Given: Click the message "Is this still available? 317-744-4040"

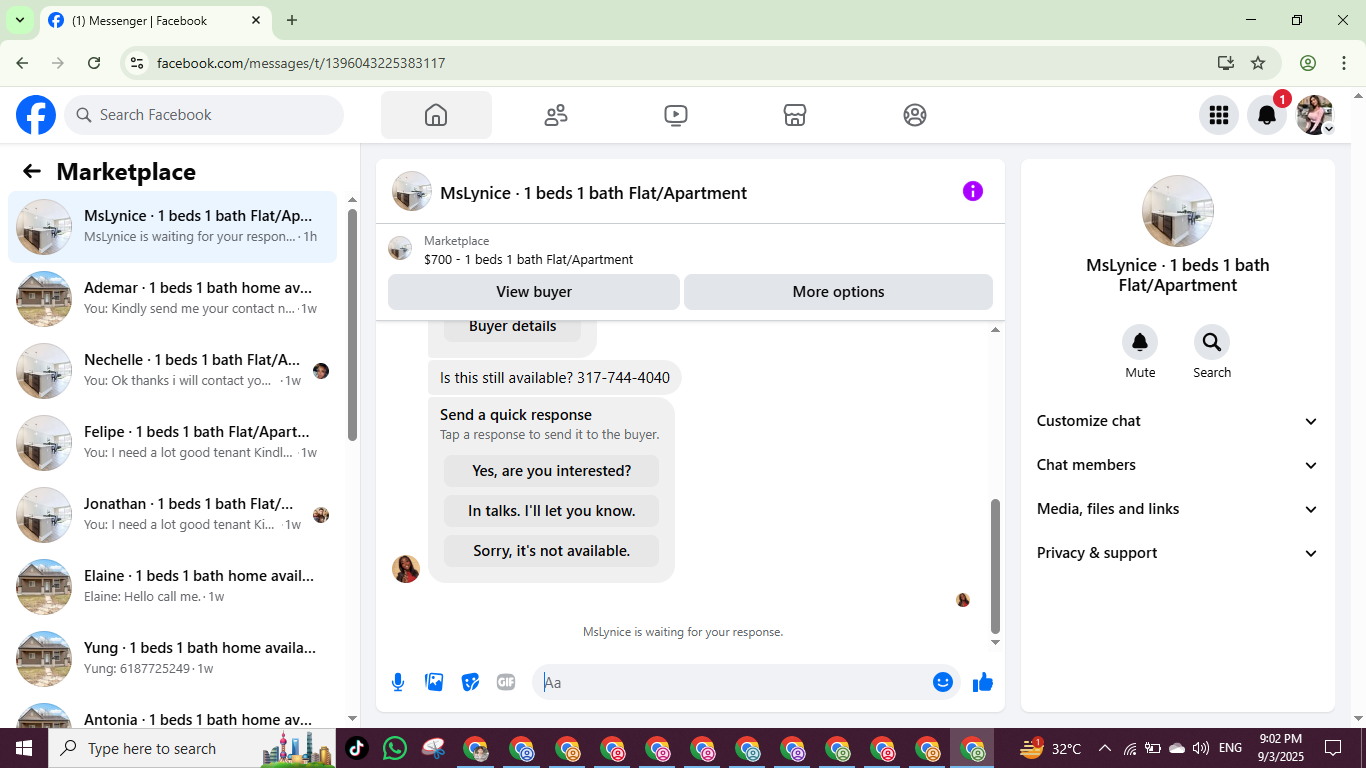Looking at the screenshot, I should [555, 378].
